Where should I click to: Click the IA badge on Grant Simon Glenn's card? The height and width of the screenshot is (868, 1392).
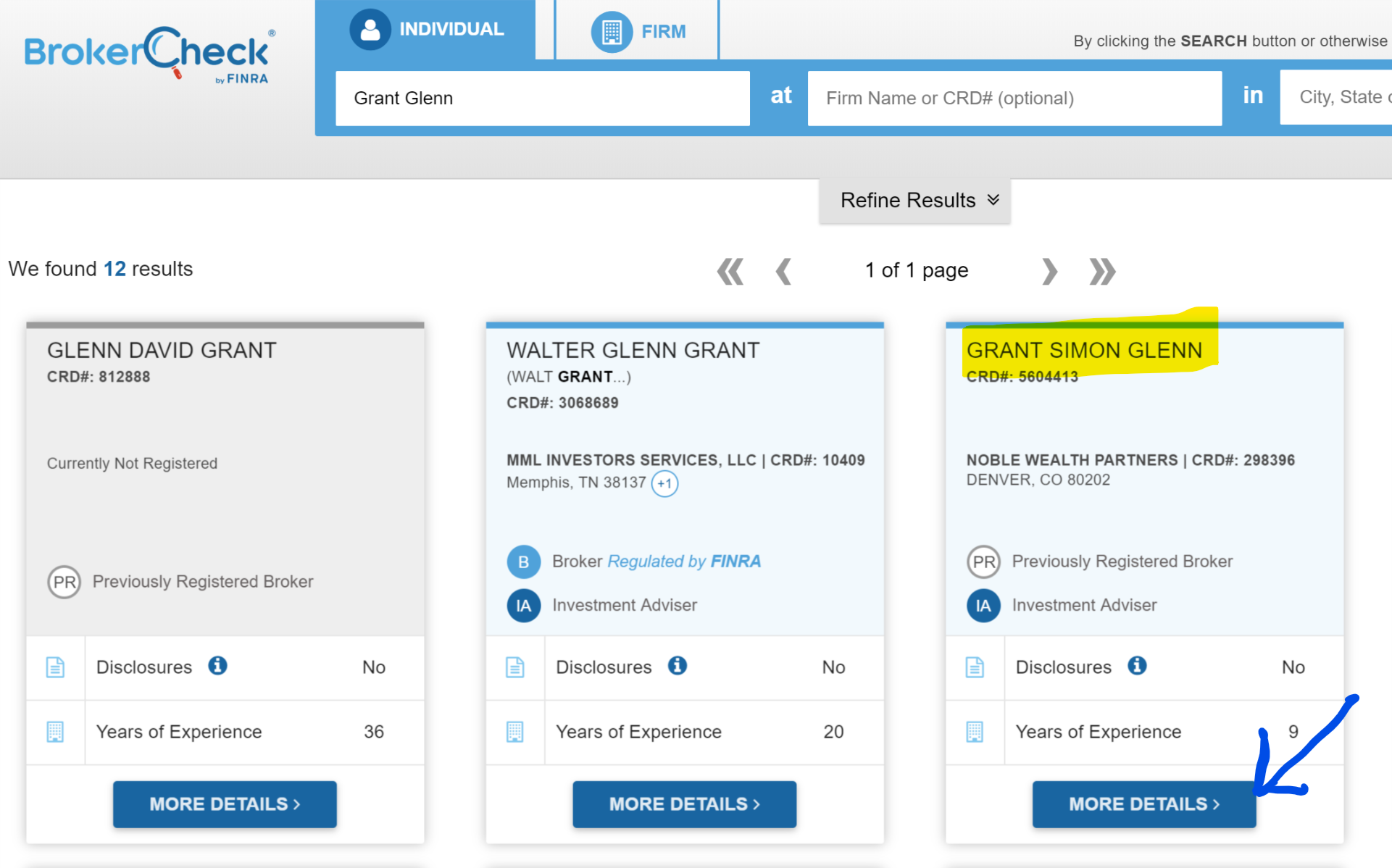(983, 606)
